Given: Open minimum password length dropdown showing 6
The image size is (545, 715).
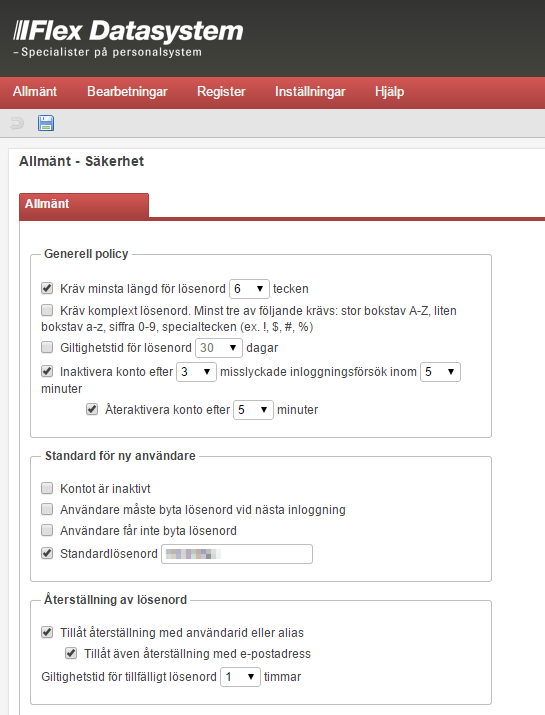Looking at the screenshot, I should 249,289.
